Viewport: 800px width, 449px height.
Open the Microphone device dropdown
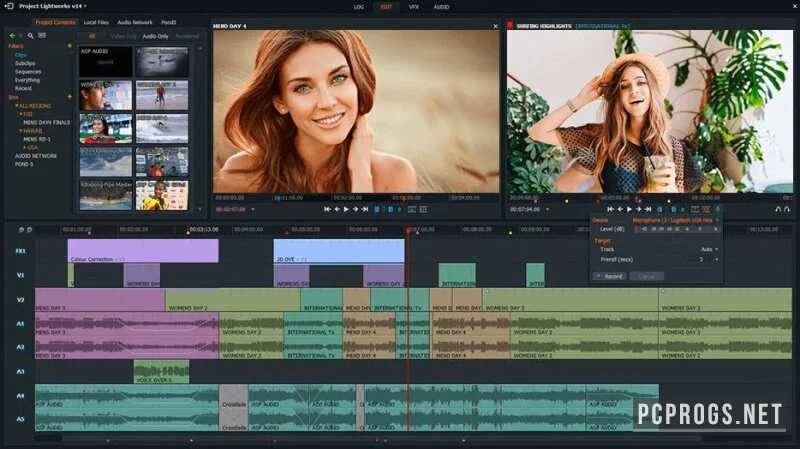click(x=717, y=220)
